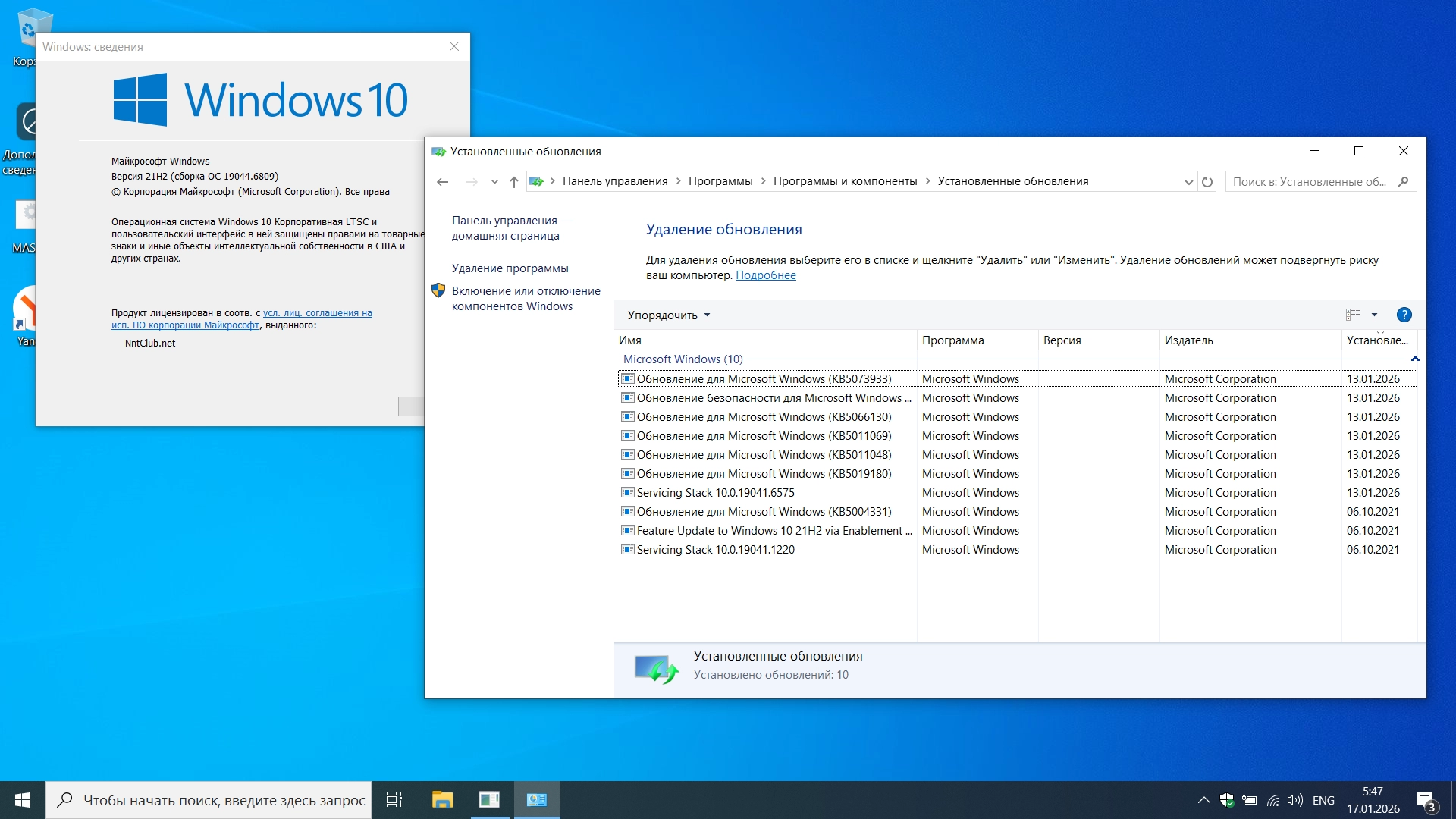Viewport: 1456px width, 819px height.
Task: Sort by the Программа column header
Action: (952, 340)
